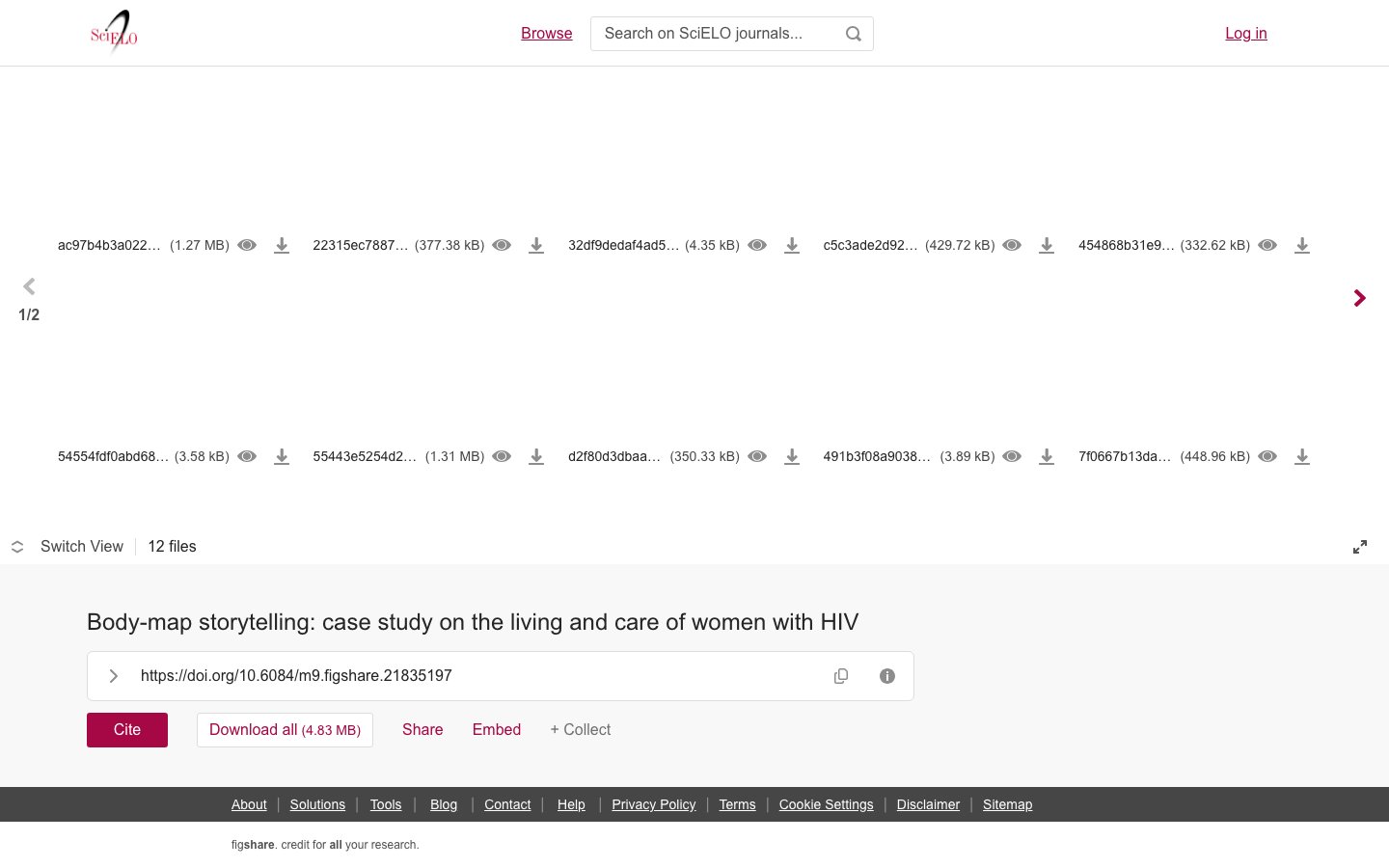
Task: Preview file d2f80d3dbaa… with eye icon
Action: point(757,456)
